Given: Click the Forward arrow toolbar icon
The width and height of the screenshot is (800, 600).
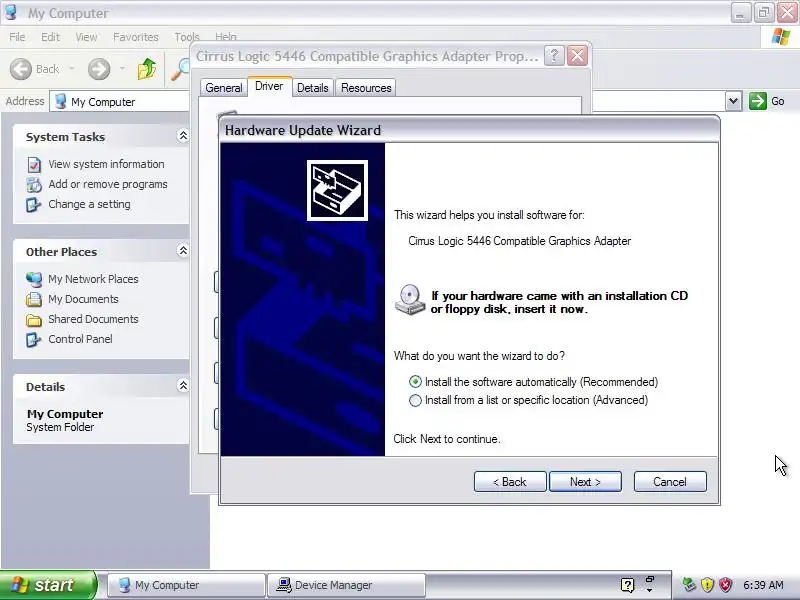Looking at the screenshot, I should point(98,69).
